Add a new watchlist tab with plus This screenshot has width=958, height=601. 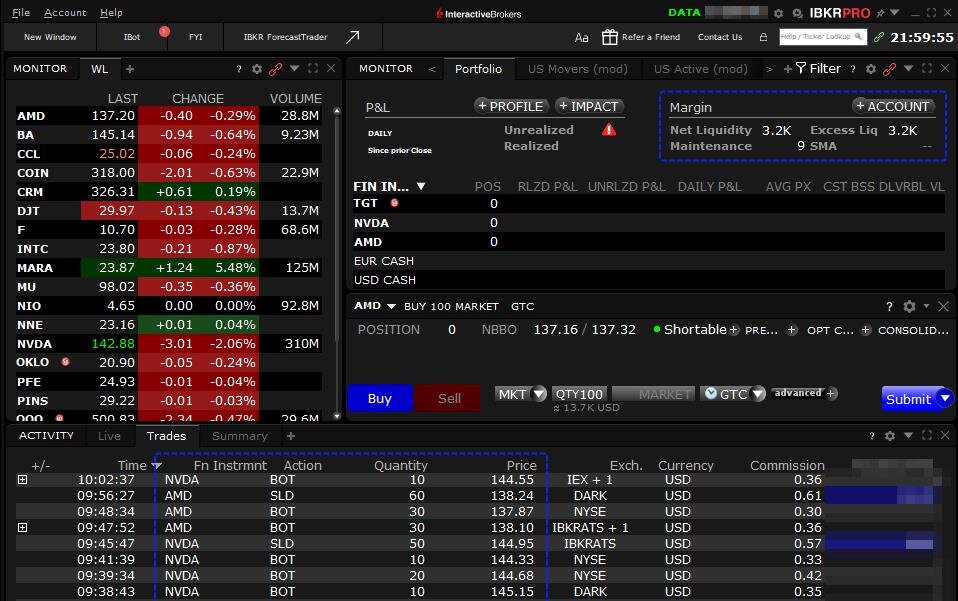130,69
